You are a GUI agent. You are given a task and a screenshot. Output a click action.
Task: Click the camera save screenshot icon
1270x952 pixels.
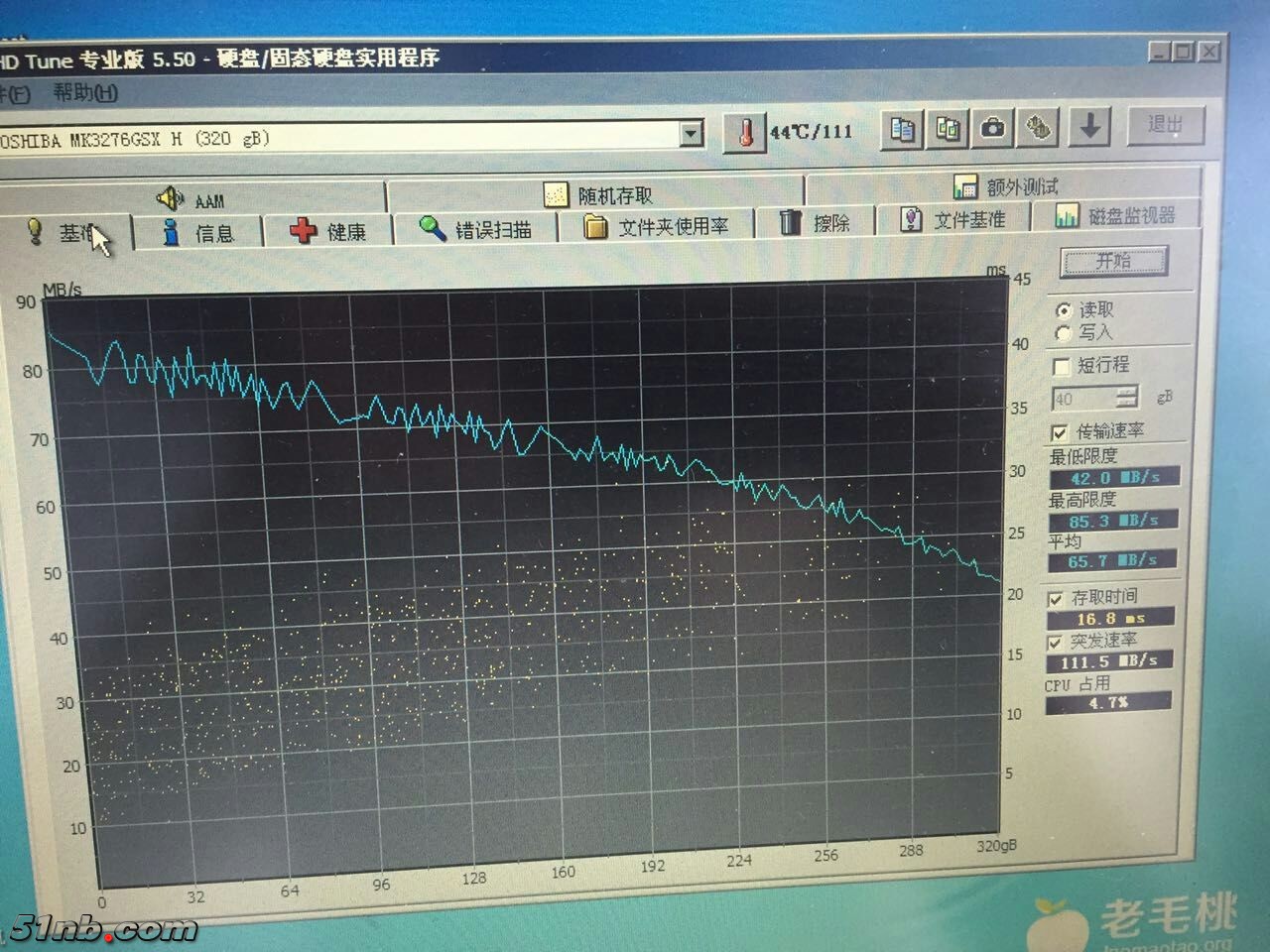[x=992, y=128]
